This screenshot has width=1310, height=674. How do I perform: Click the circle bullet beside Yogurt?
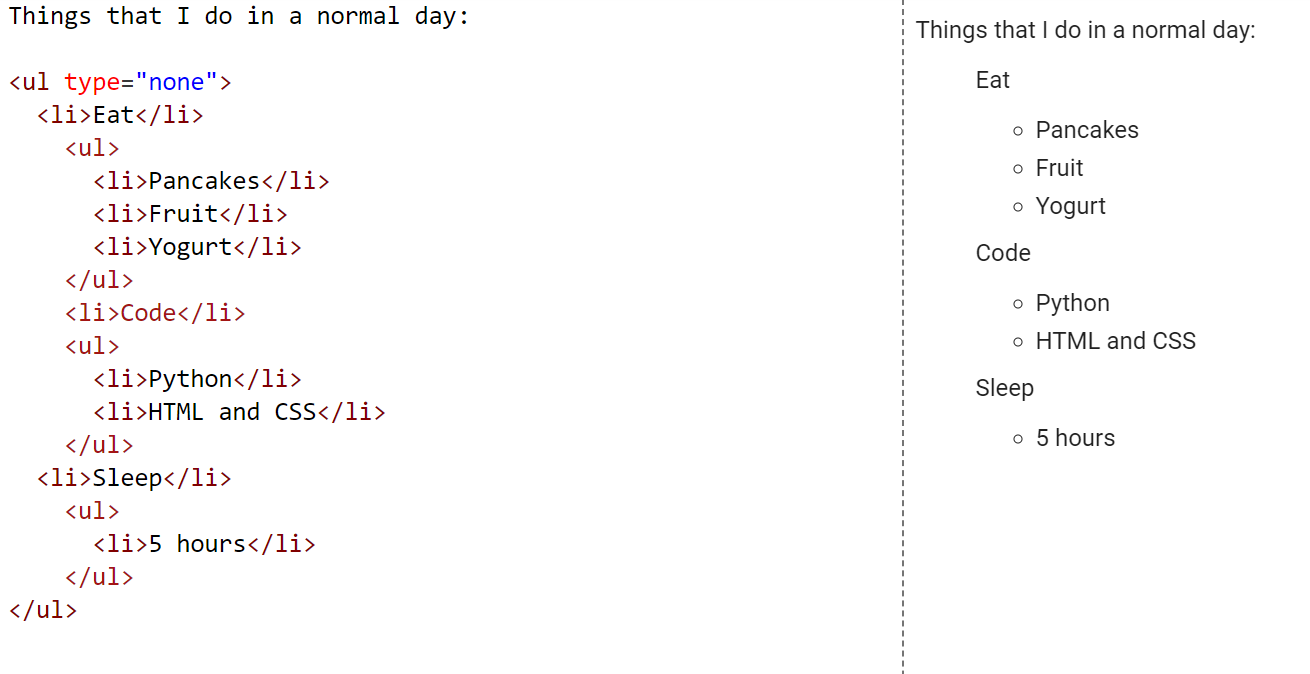point(1018,207)
